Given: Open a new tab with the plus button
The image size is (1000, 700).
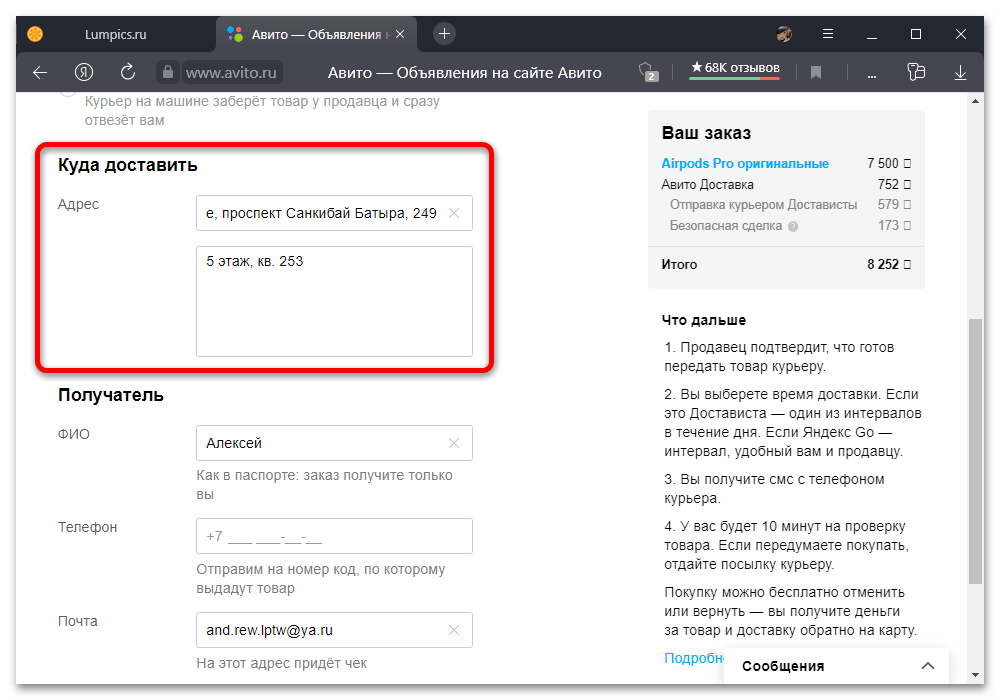Looking at the screenshot, I should tap(445, 34).
